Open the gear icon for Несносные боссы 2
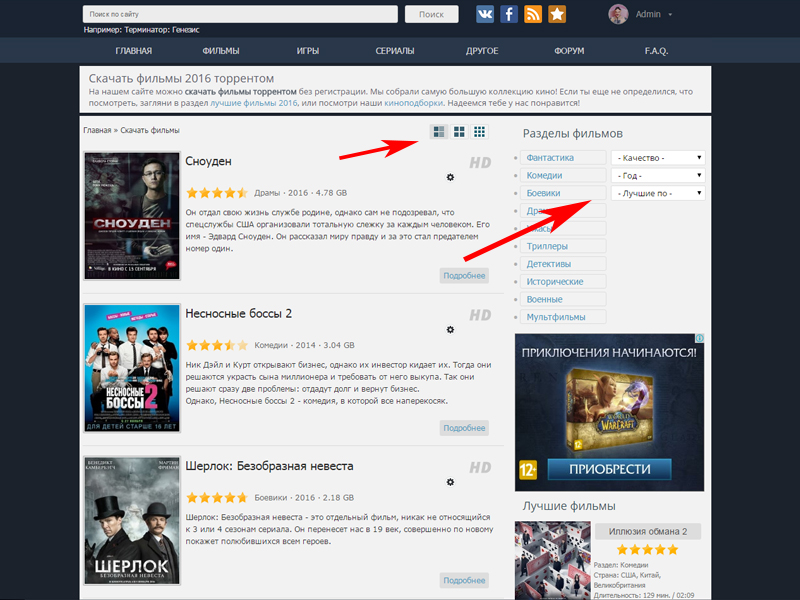Screen dimensions: 800x600 pyautogui.click(x=450, y=330)
